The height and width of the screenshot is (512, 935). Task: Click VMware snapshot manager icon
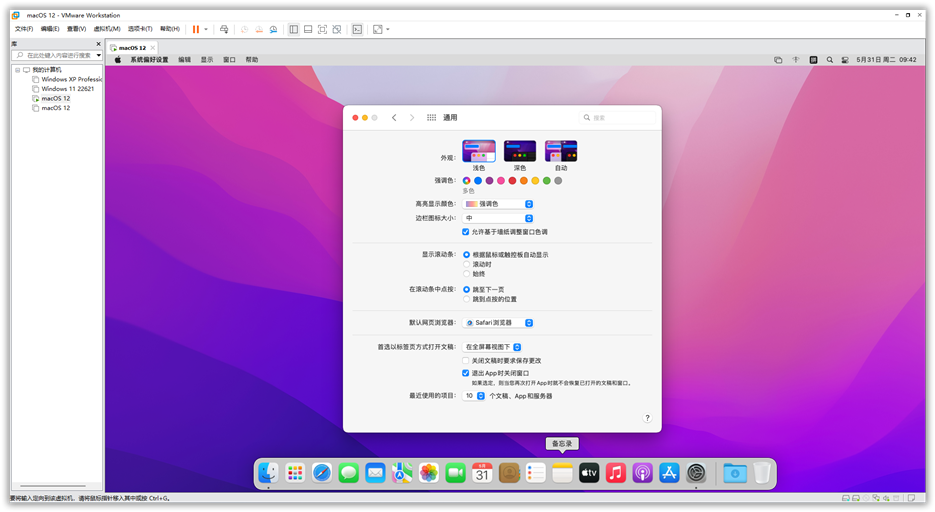[x=273, y=29]
